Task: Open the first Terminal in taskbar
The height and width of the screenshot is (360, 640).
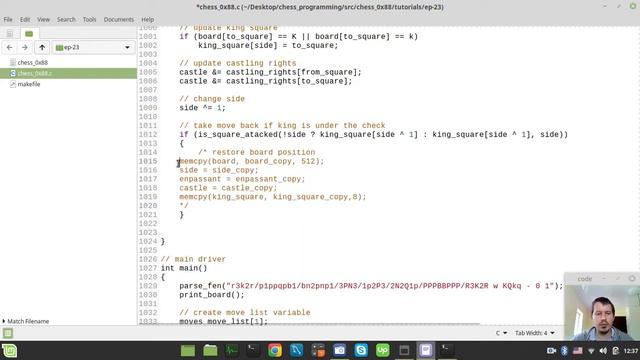Action: tap(253, 351)
